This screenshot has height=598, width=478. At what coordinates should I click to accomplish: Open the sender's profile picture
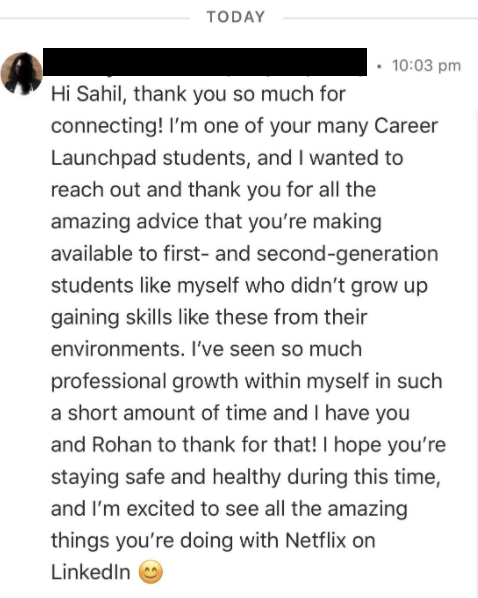[x=21, y=73]
